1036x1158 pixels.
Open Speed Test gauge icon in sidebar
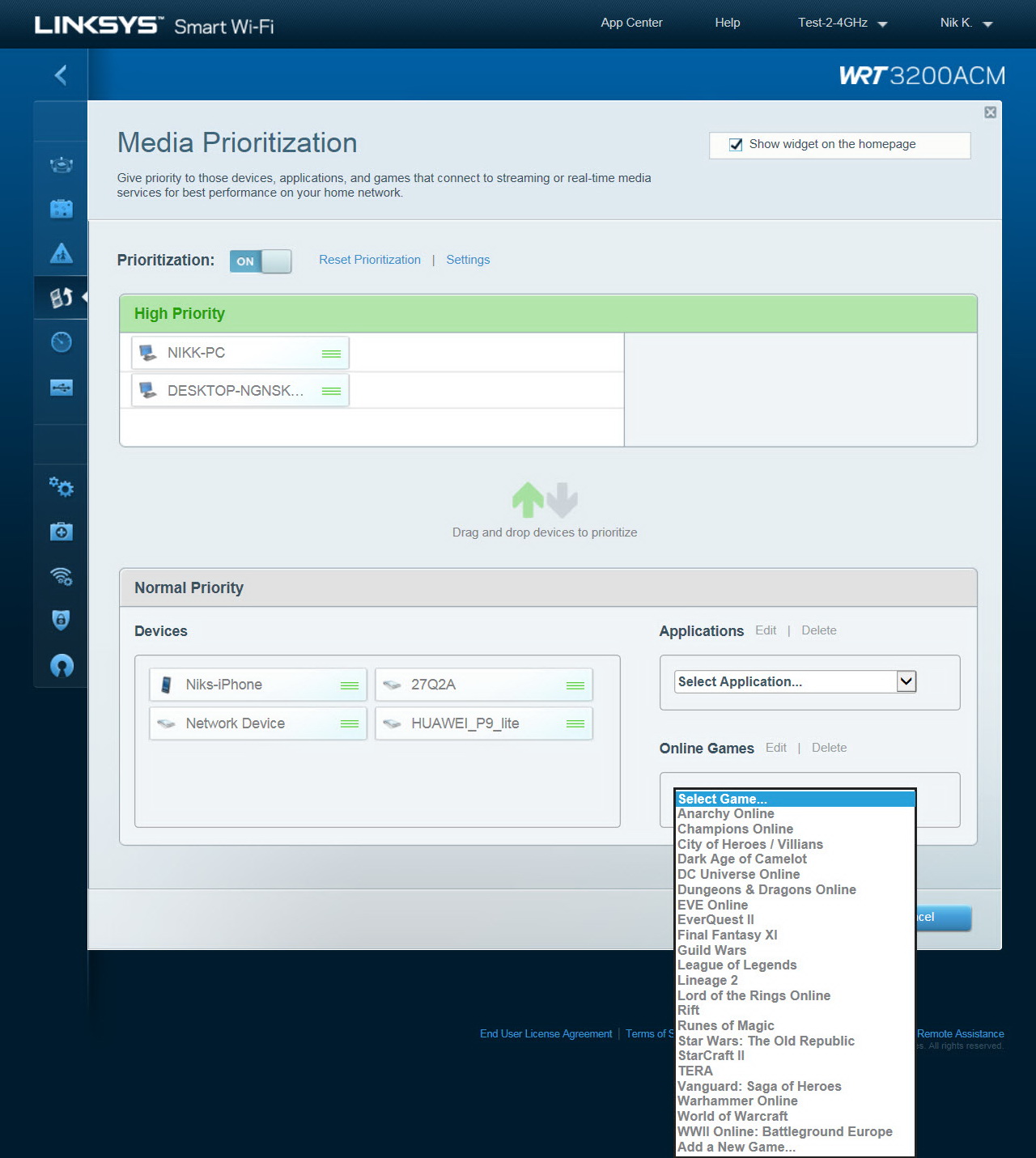coord(62,342)
